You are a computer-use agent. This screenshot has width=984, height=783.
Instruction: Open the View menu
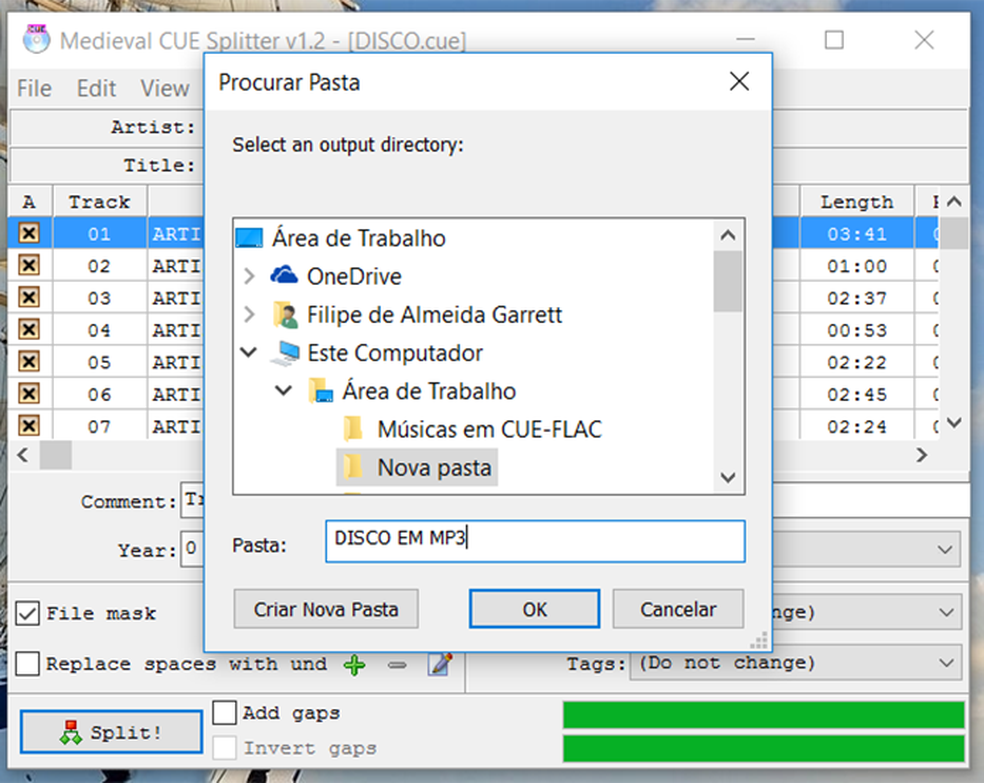click(x=164, y=88)
